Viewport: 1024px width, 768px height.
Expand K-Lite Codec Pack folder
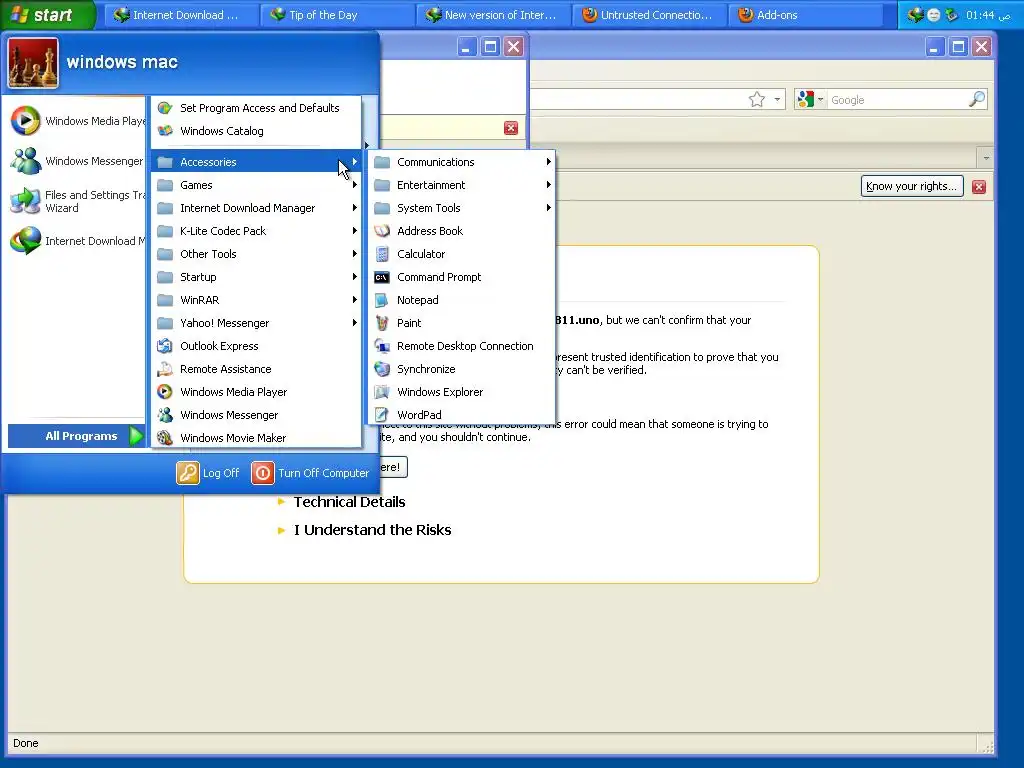pos(256,231)
